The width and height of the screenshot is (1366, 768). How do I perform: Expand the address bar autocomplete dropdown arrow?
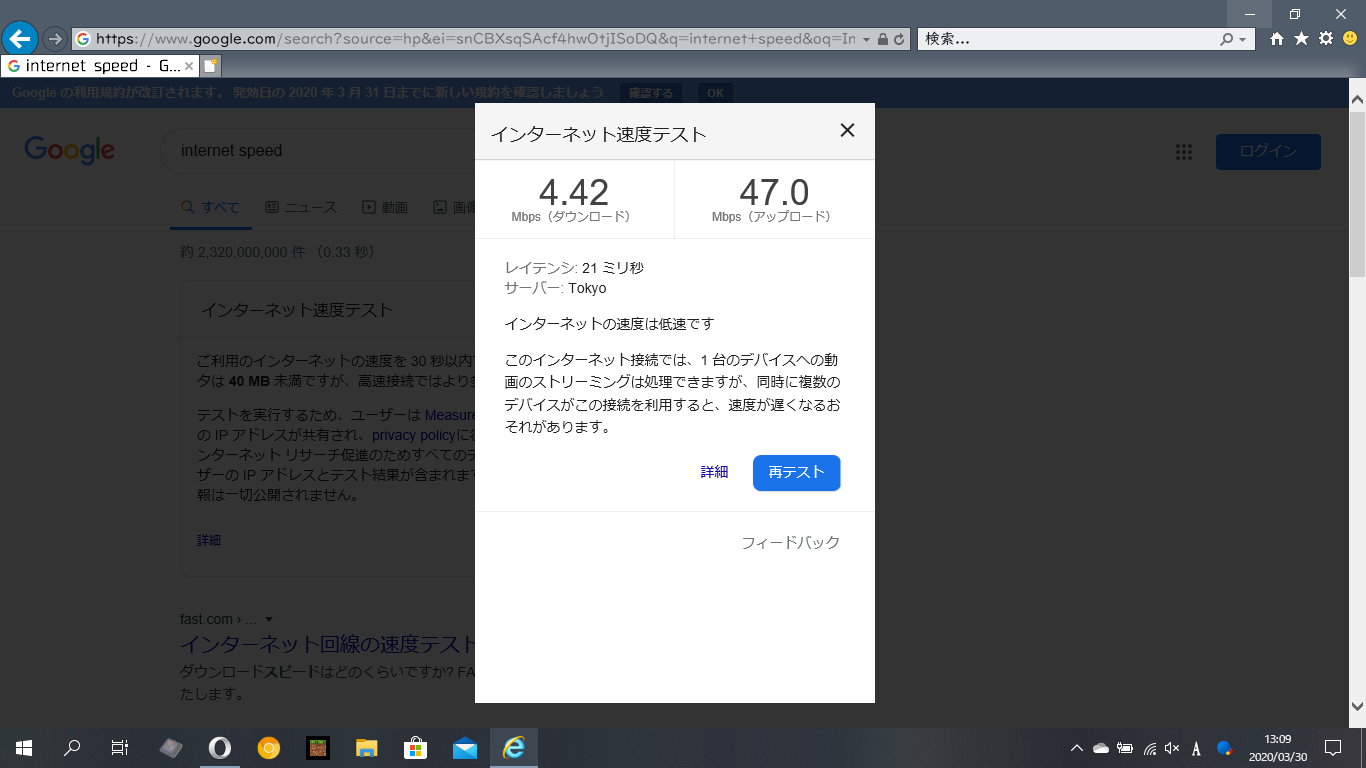coord(866,40)
